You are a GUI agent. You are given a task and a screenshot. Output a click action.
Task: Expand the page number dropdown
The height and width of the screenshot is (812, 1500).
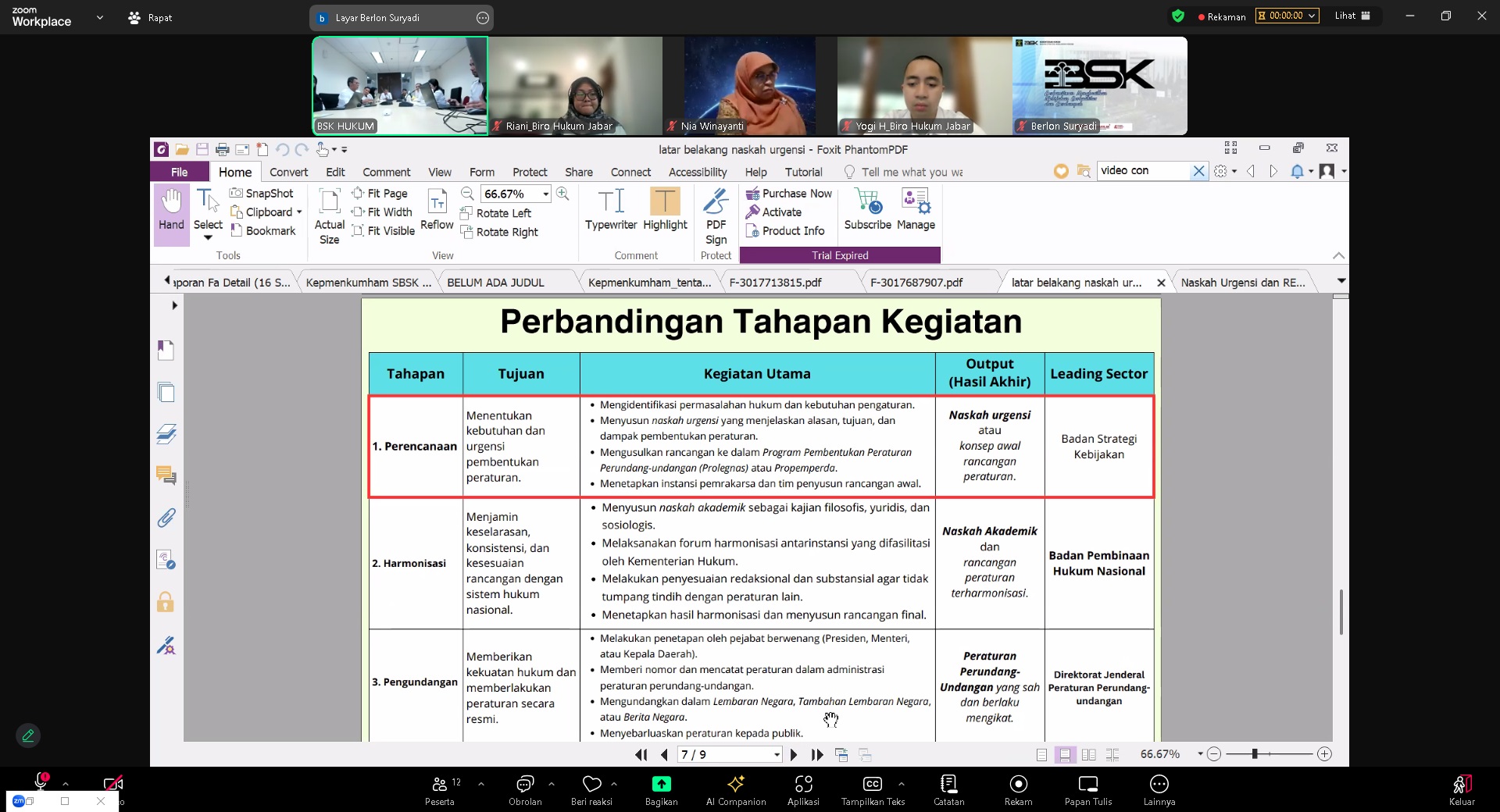(x=777, y=755)
